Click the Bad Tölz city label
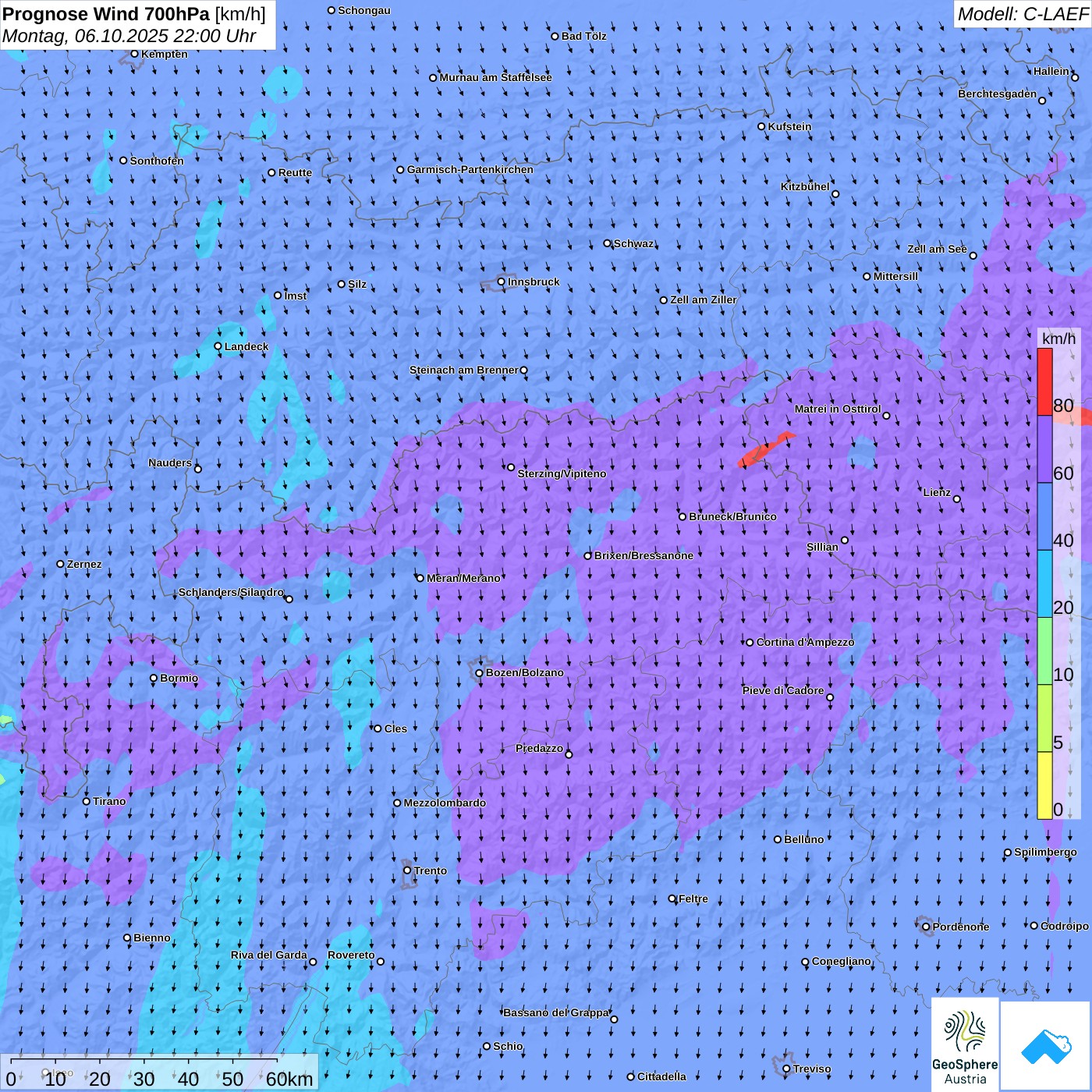Image resolution: width=1092 pixels, height=1092 pixels. click(x=583, y=36)
